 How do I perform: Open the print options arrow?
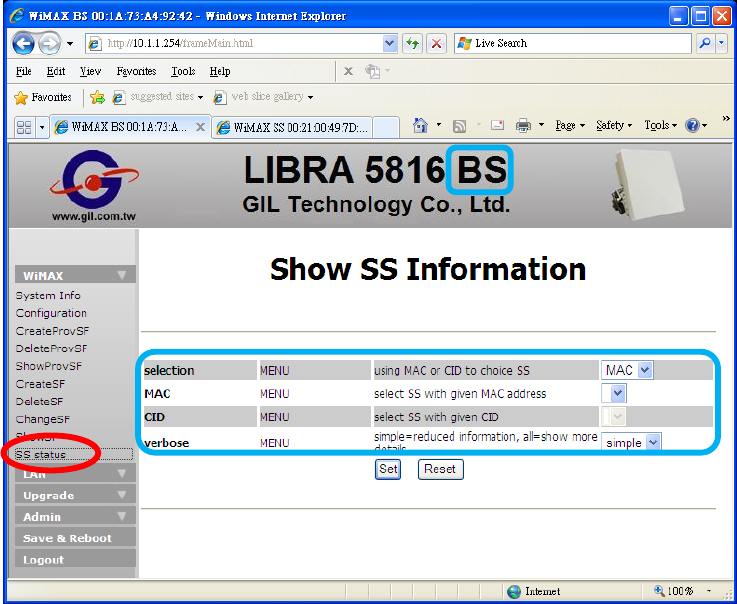coord(541,125)
